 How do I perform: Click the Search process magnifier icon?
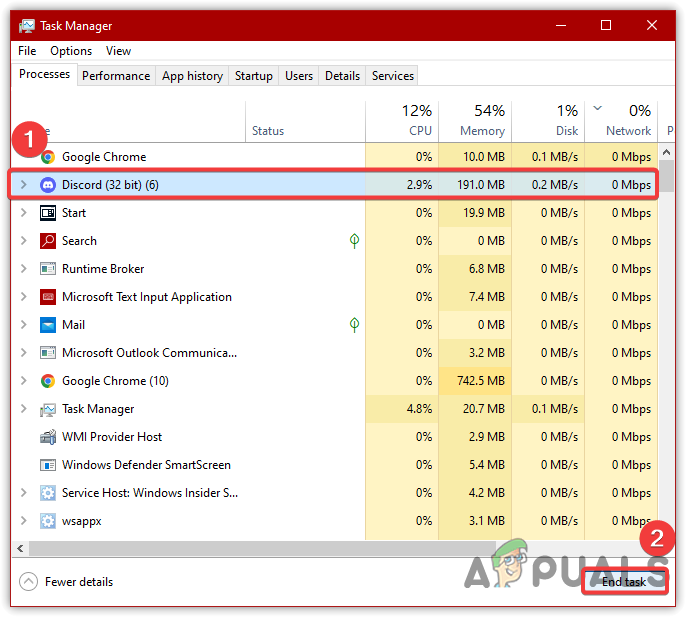48,241
